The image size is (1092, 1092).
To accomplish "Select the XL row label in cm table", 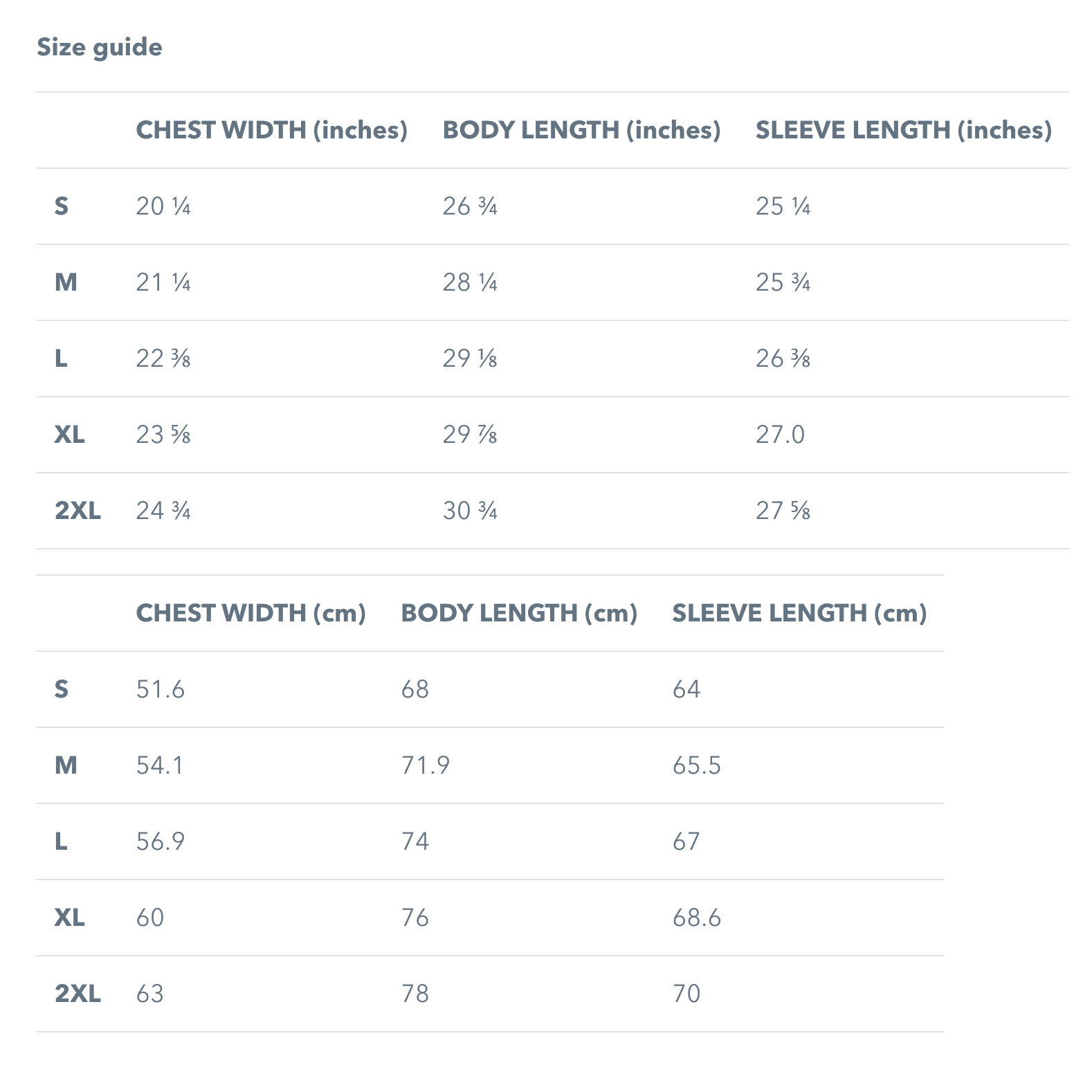I will [x=70, y=918].
